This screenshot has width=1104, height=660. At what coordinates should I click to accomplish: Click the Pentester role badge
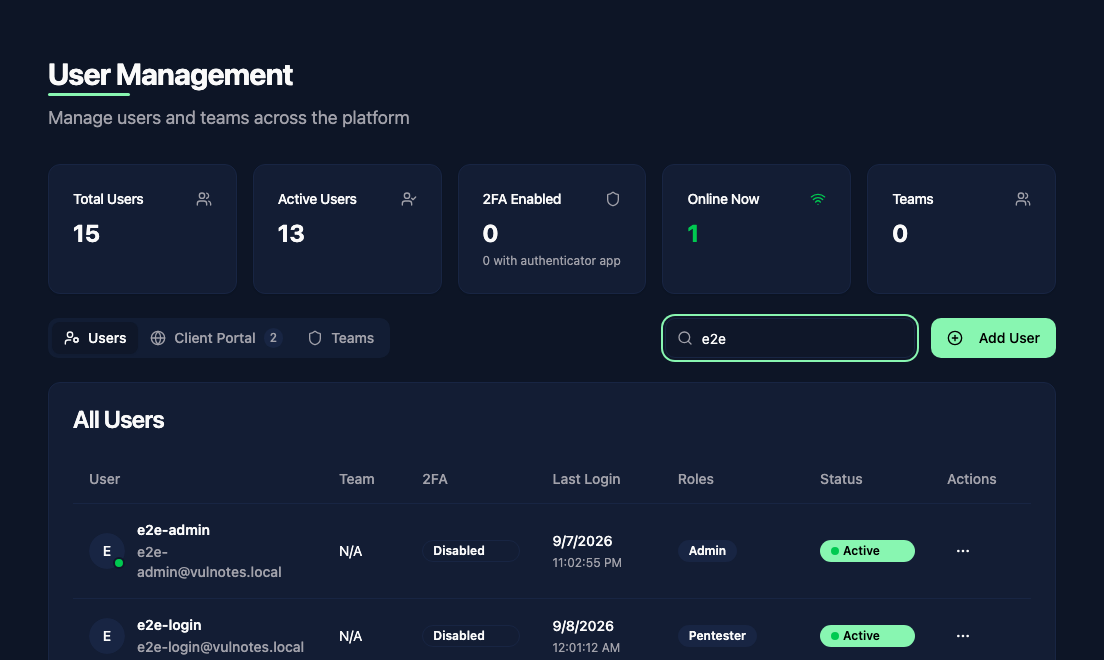tap(717, 636)
